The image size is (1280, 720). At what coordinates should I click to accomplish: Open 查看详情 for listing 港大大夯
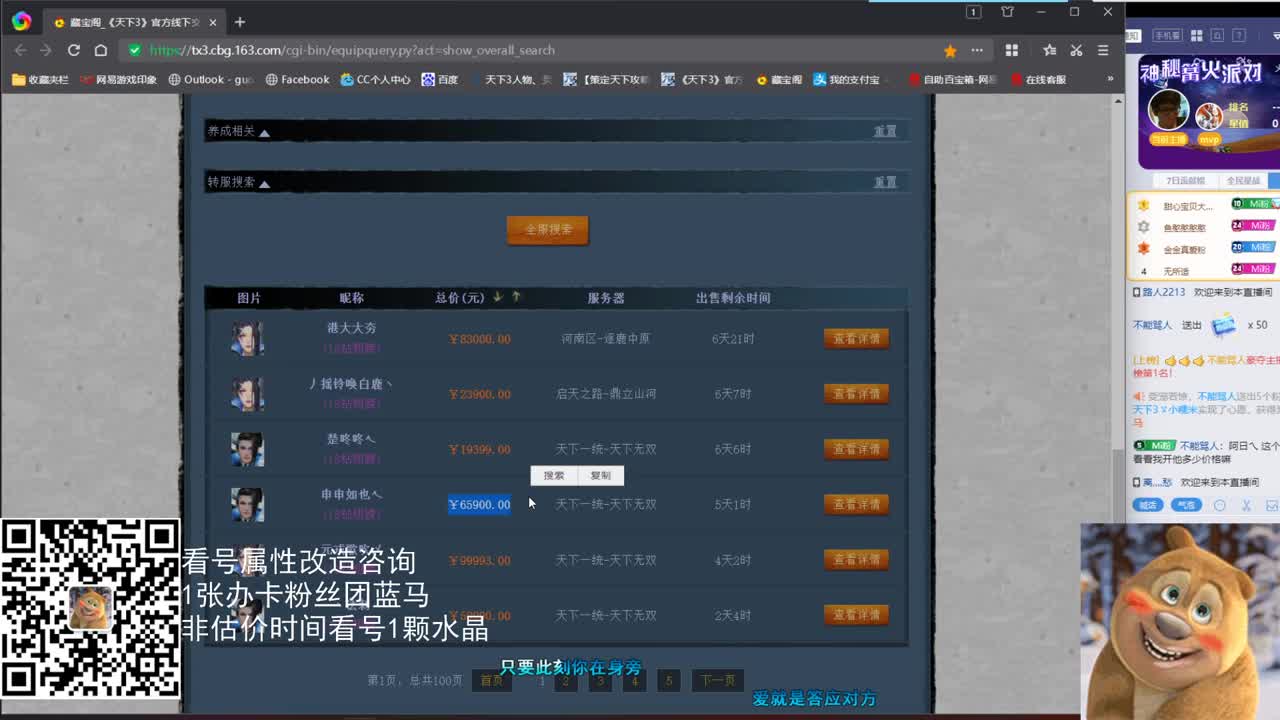tap(856, 338)
